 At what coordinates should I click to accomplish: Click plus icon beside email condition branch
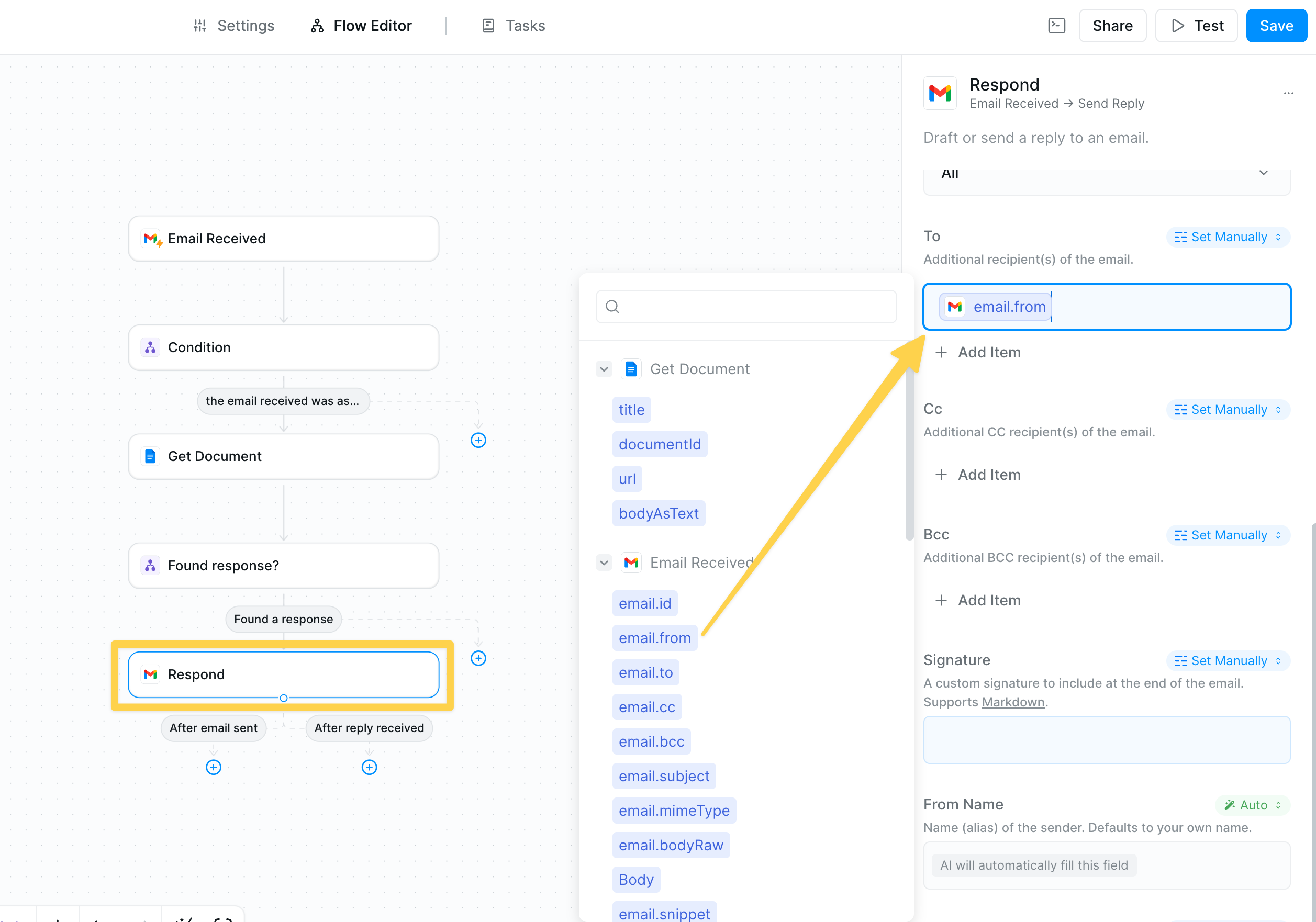click(x=478, y=440)
